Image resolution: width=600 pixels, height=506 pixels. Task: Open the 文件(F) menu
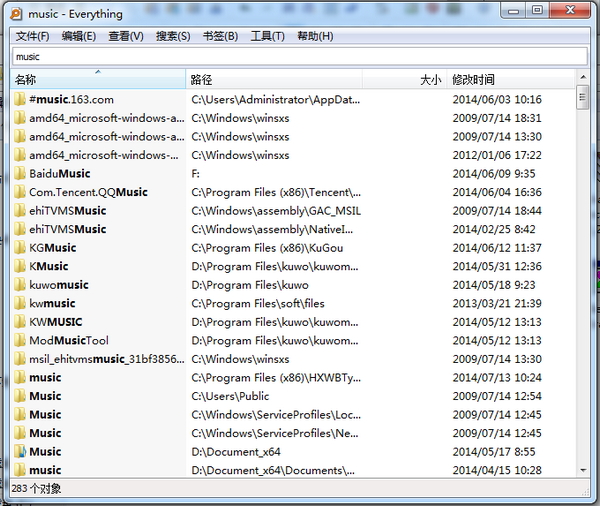pos(32,37)
